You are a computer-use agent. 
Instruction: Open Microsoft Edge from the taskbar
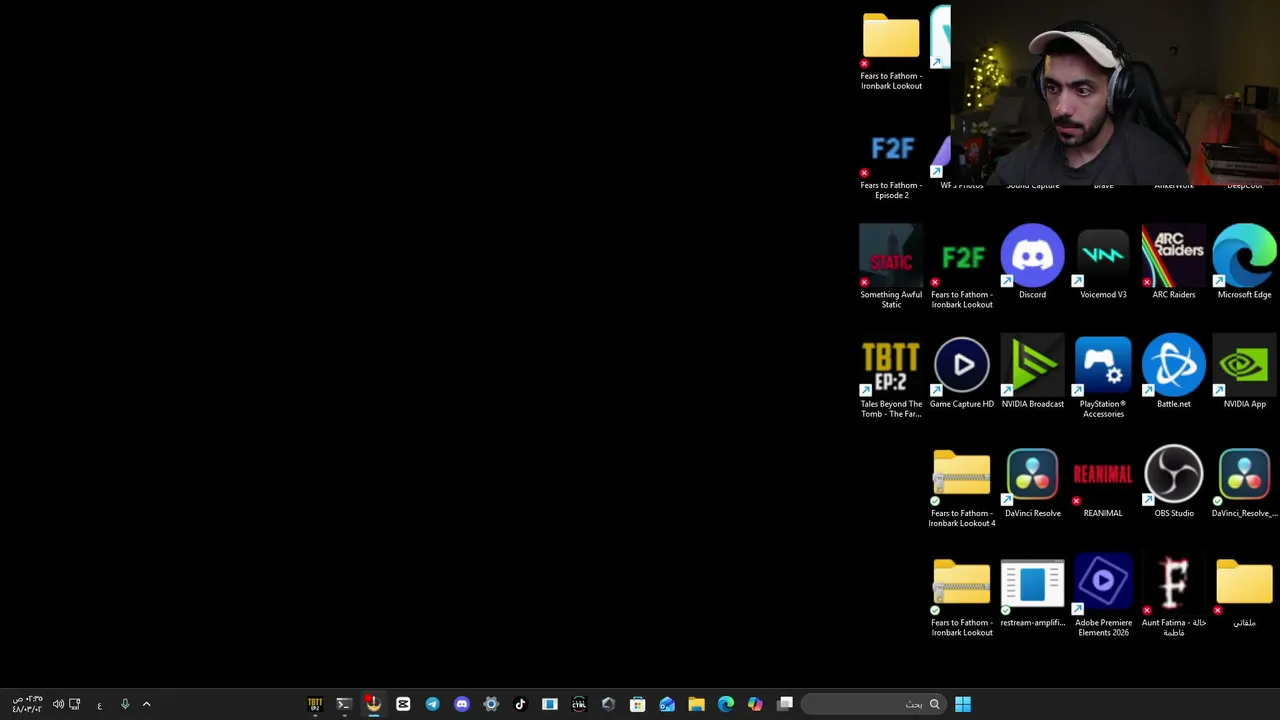[x=726, y=704]
